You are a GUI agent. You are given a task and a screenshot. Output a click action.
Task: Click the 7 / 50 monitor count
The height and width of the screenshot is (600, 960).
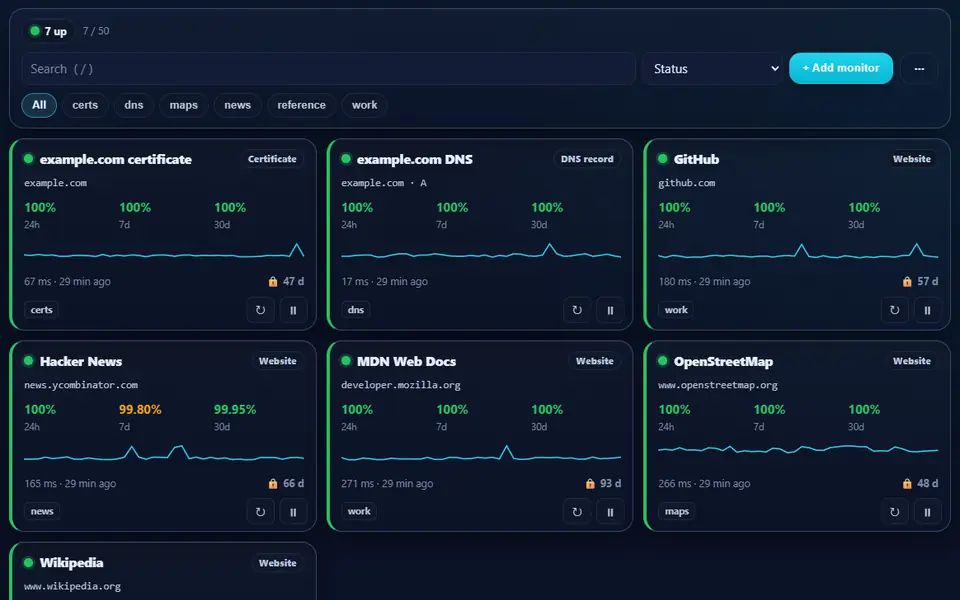tap(96, 31)
